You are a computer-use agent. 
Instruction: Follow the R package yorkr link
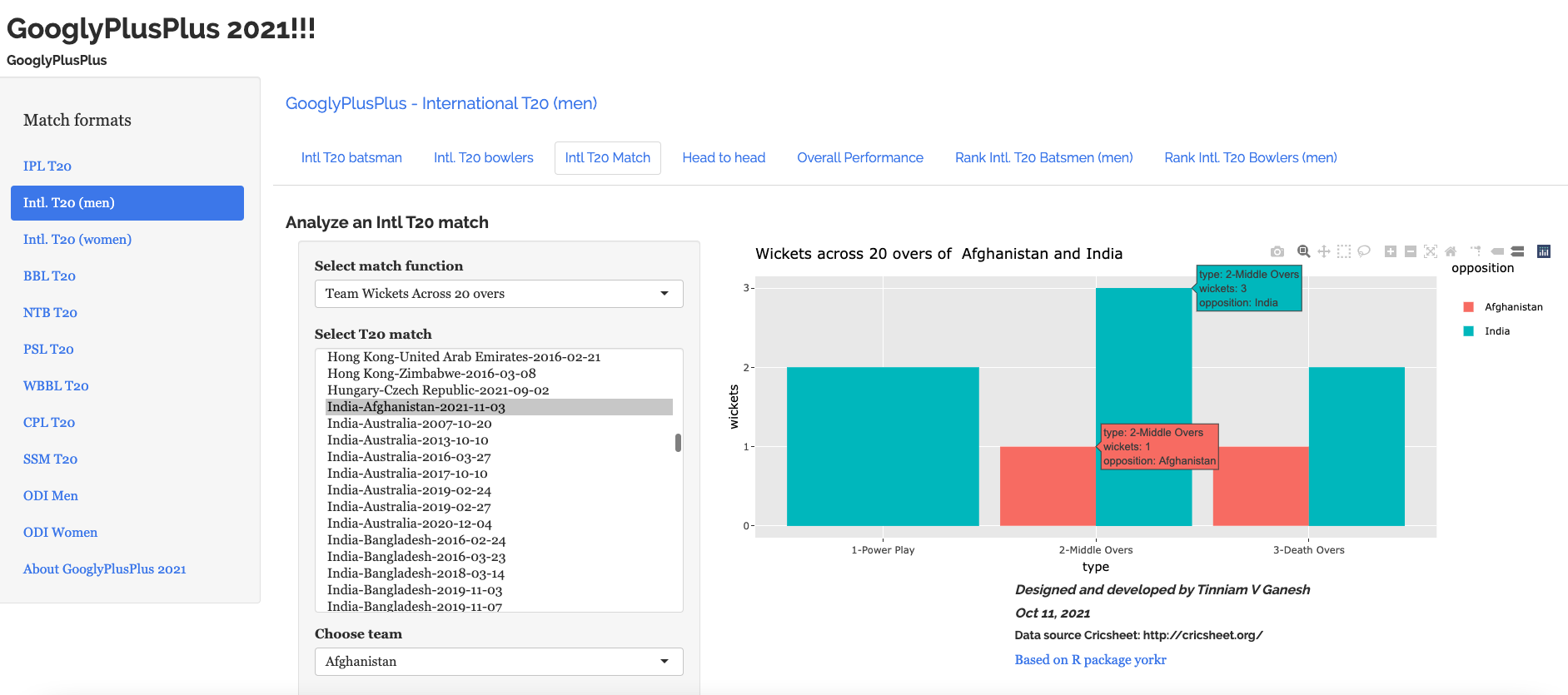pyautogui.click(x=1090, y=660)
